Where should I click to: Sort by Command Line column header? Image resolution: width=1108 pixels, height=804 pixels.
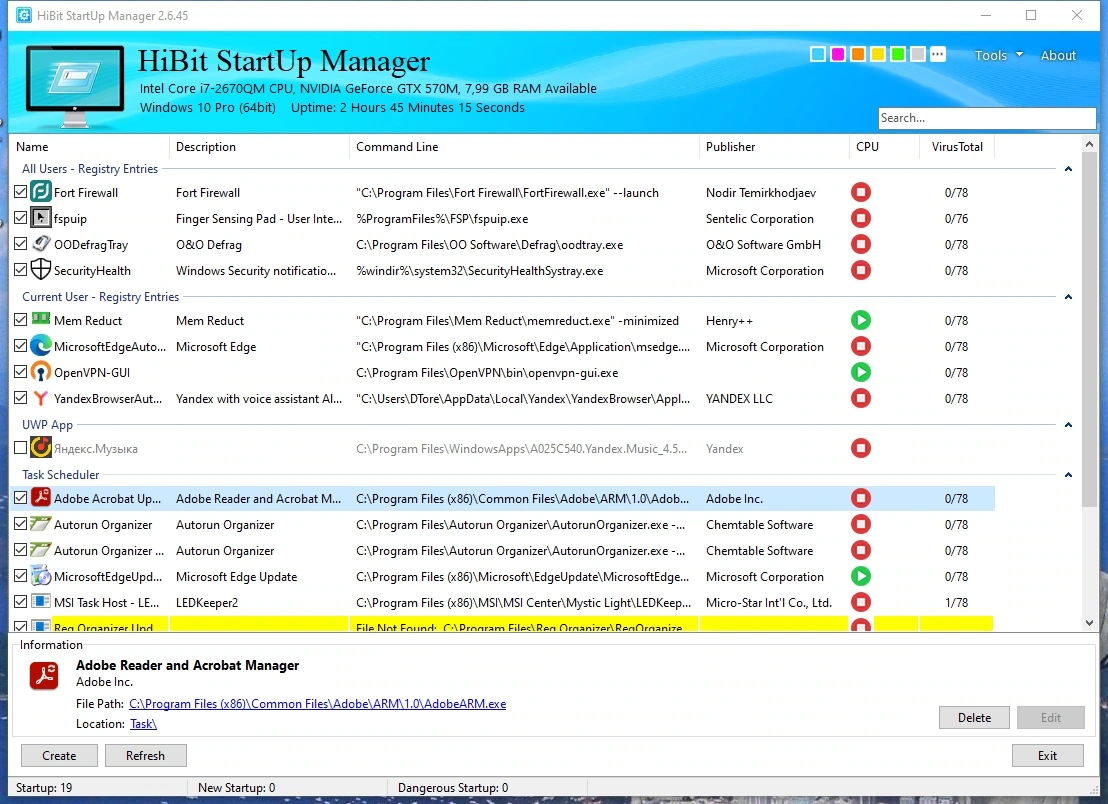[524, 146]
